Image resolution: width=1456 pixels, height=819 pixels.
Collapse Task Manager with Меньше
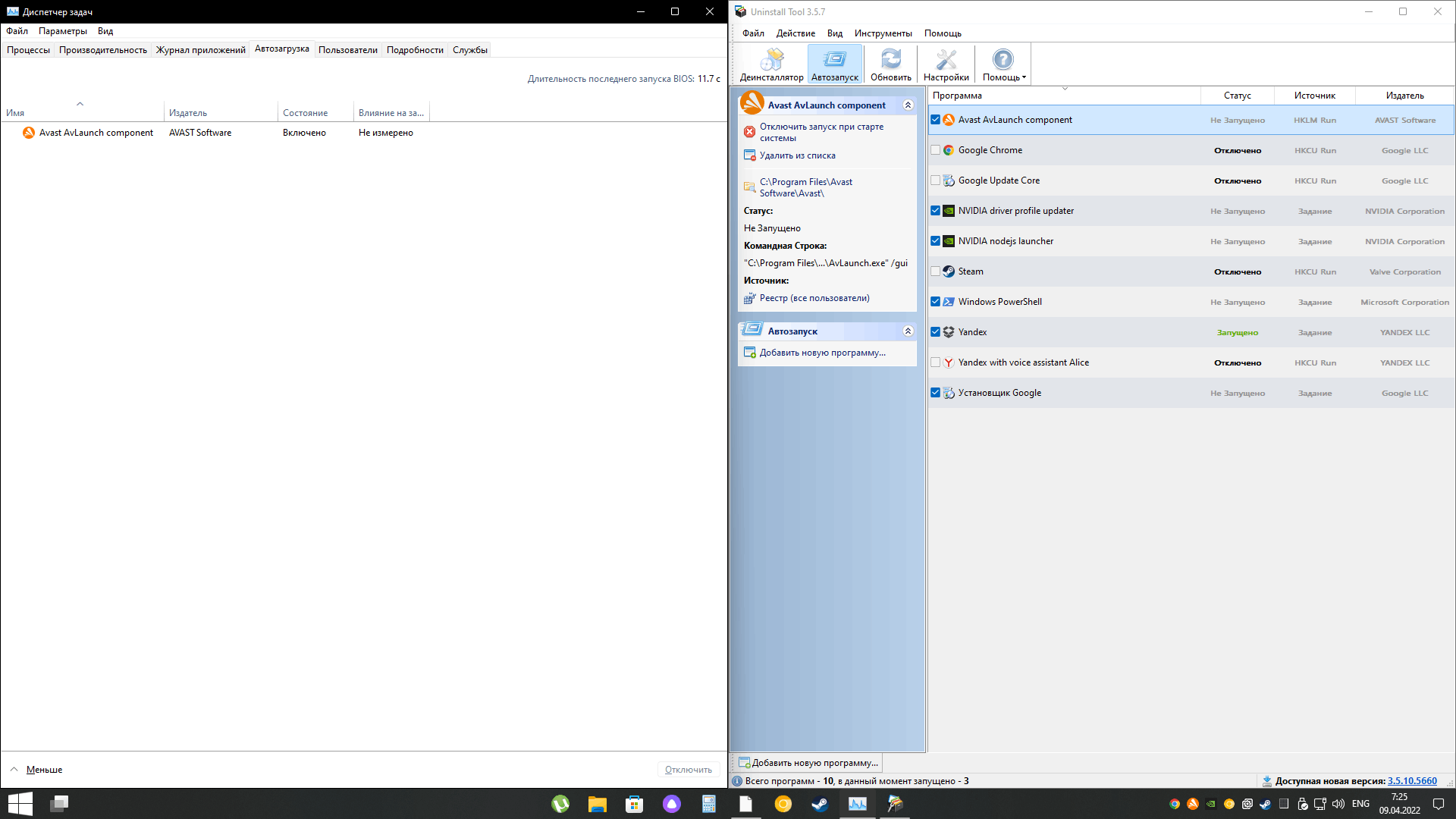pos(36,770)
